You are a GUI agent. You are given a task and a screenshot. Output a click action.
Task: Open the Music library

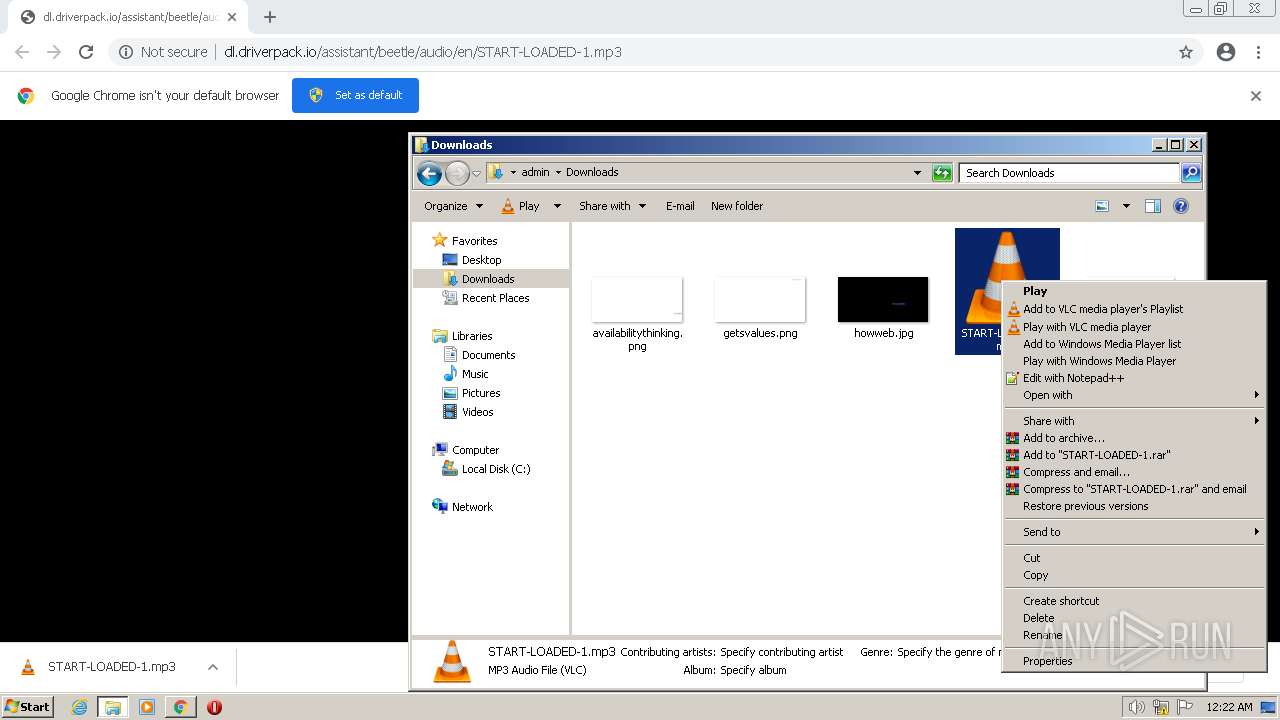tap(475, 374)
